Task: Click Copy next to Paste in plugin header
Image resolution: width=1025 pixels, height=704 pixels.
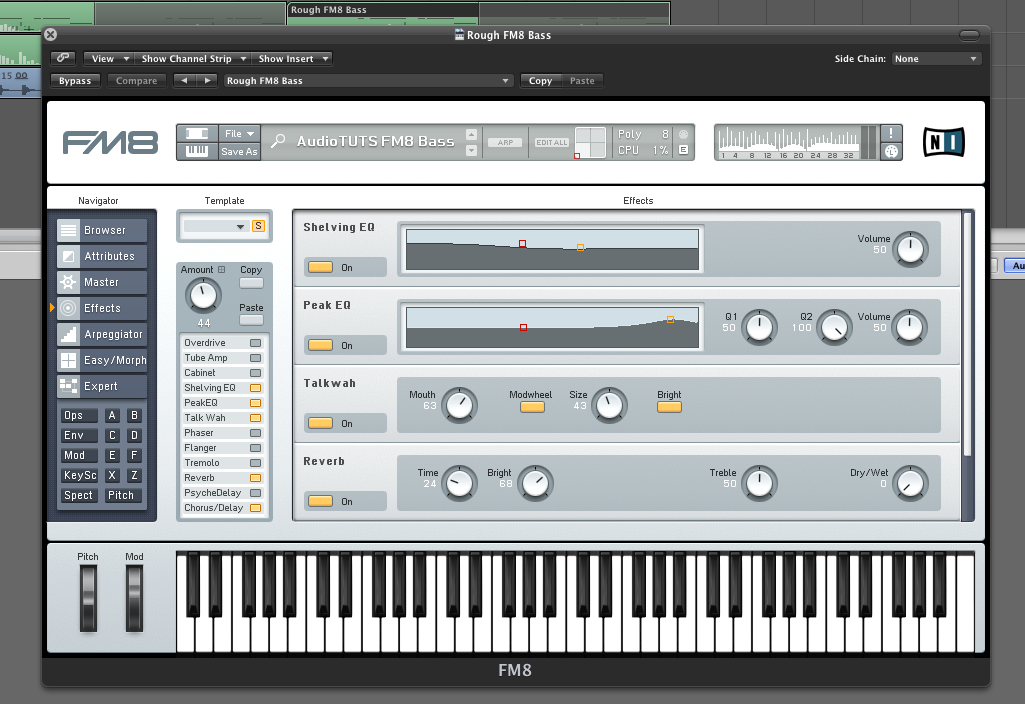Action: [x=541, y=81]
